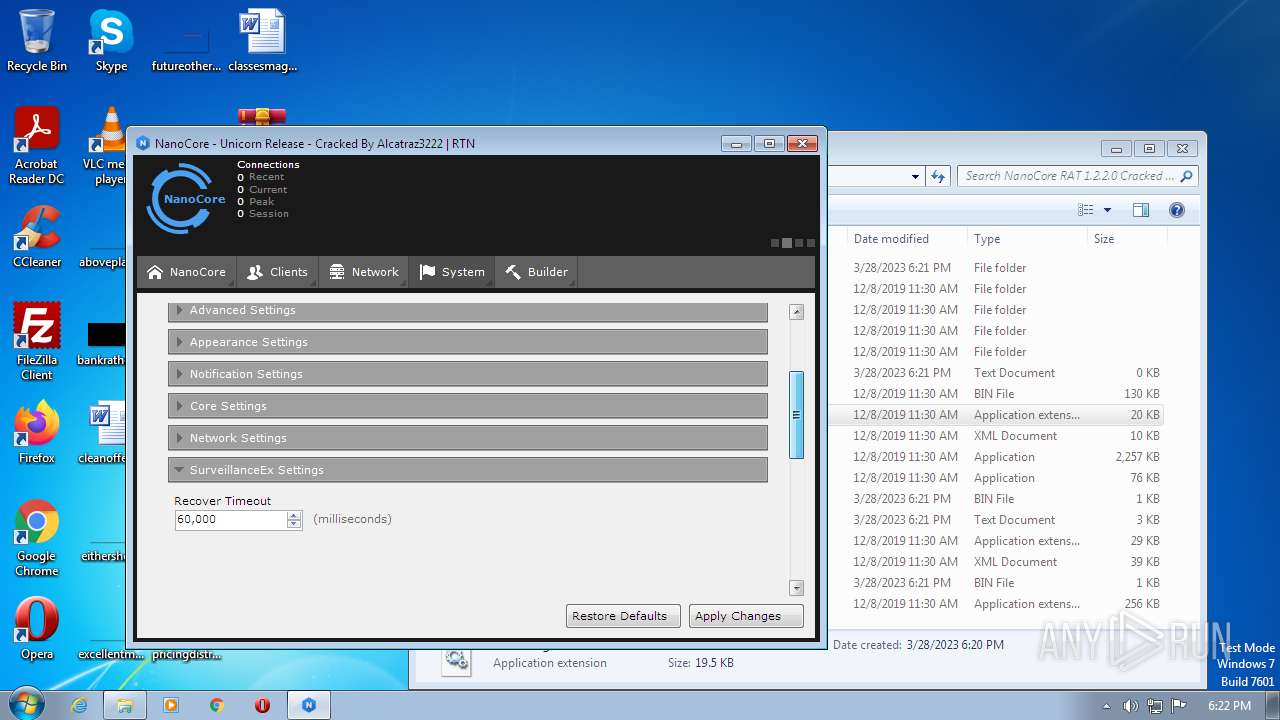Click the NanoCore title bar icon
The height and width of the screenshot is (720, 1280).
click(x=142, y=143)
